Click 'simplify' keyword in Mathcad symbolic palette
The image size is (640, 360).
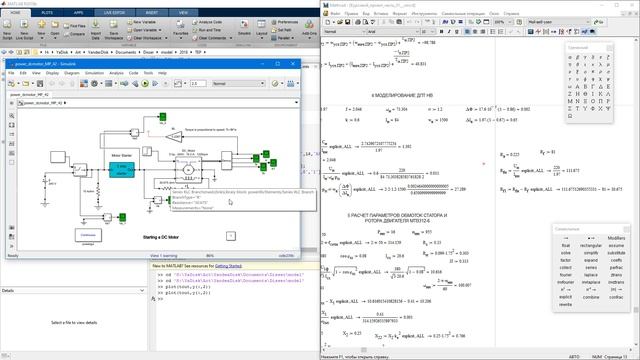point(591,253)
